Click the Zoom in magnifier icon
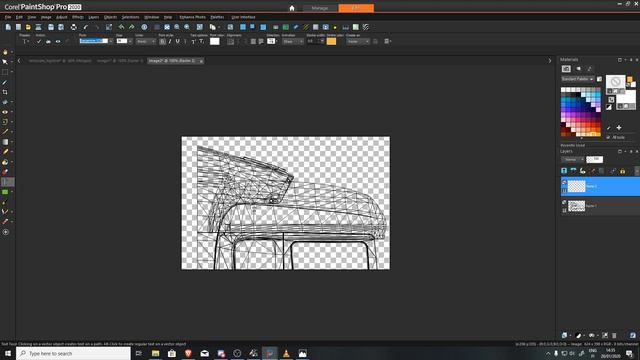The width and height of the screenshot is (640, 360). (x=187, y=27)
